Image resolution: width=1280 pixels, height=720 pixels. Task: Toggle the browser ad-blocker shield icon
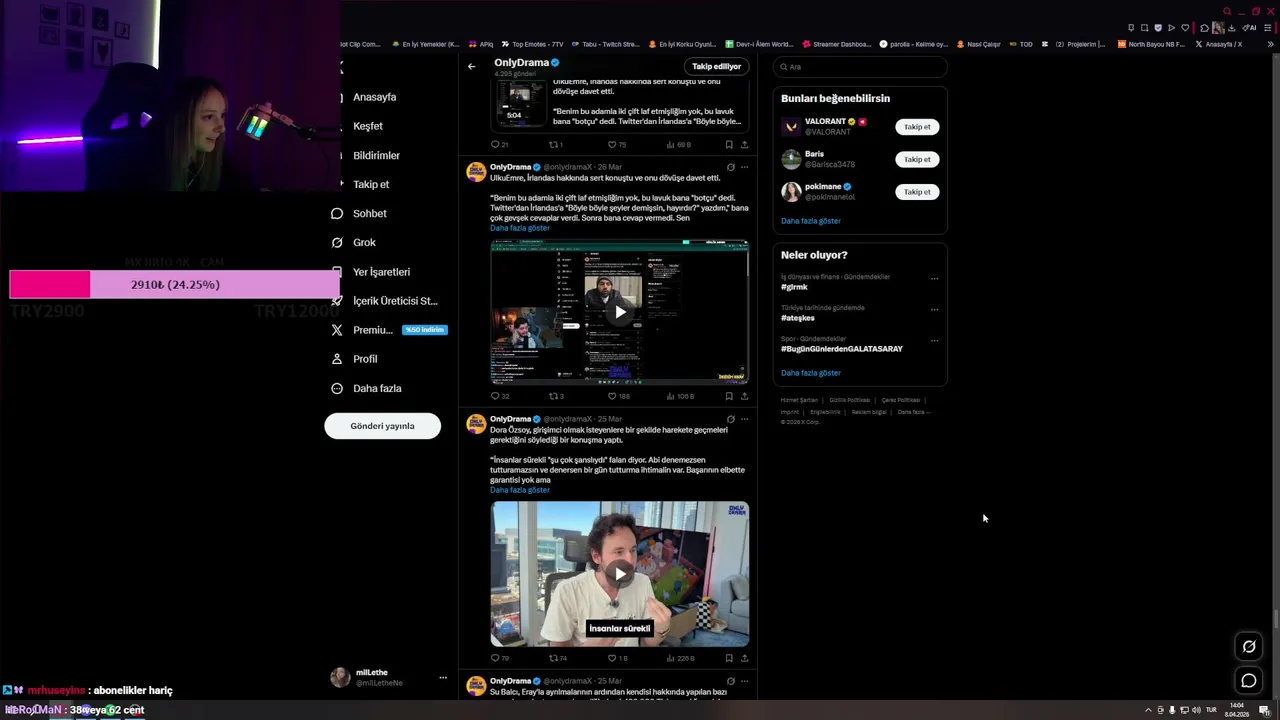click(1158, 28)
